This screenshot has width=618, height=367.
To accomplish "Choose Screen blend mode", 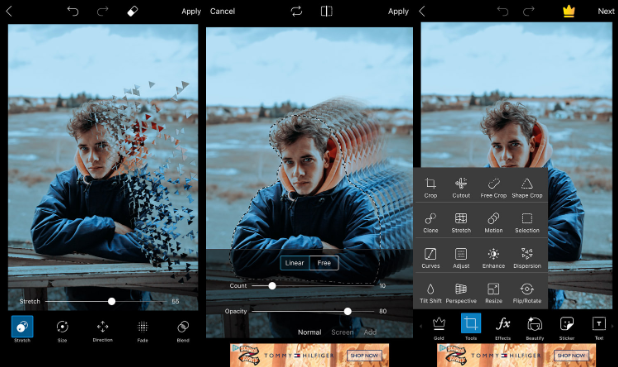I will point(342,332).
